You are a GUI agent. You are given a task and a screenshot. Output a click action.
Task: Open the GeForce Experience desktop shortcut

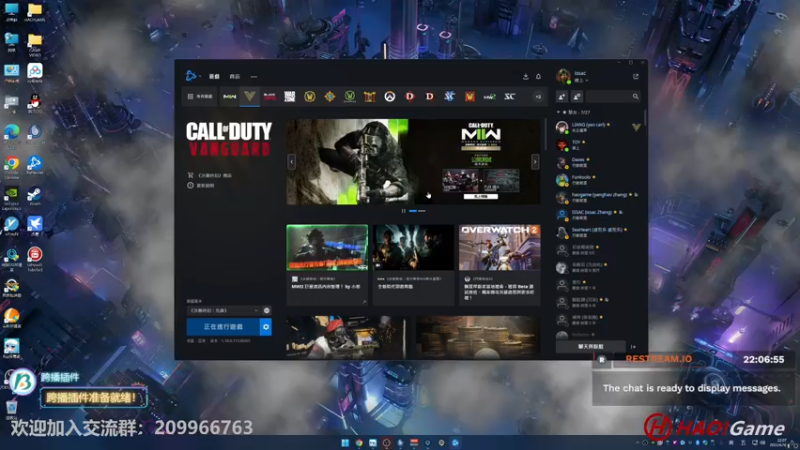pyautogui.click(x=11, y=198)
